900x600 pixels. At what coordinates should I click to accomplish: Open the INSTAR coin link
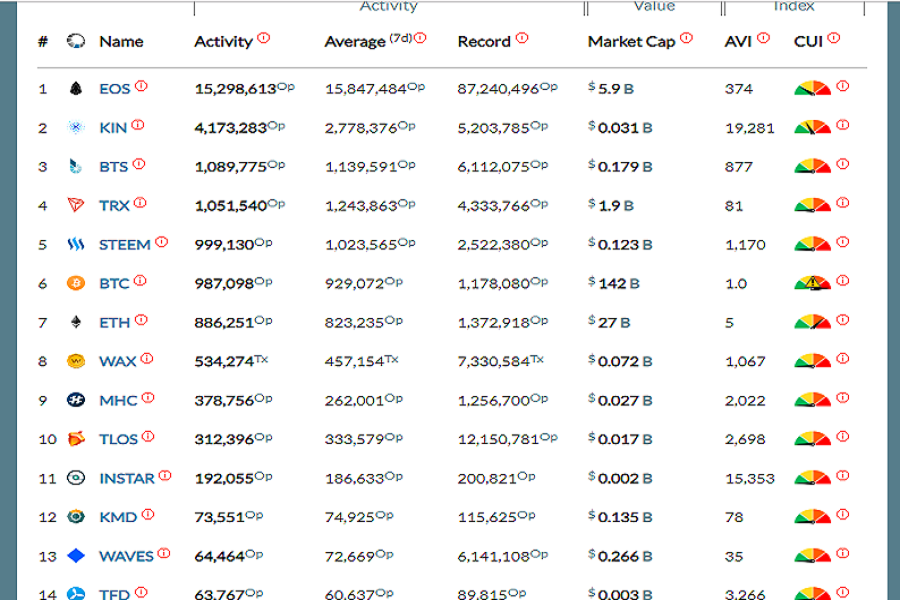point(127,478)
